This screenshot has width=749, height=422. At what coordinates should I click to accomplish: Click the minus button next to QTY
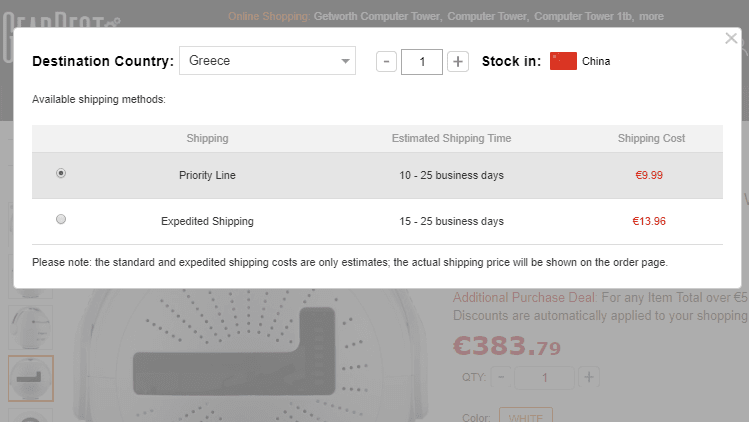pyautogui.click(x=501, y=377)
